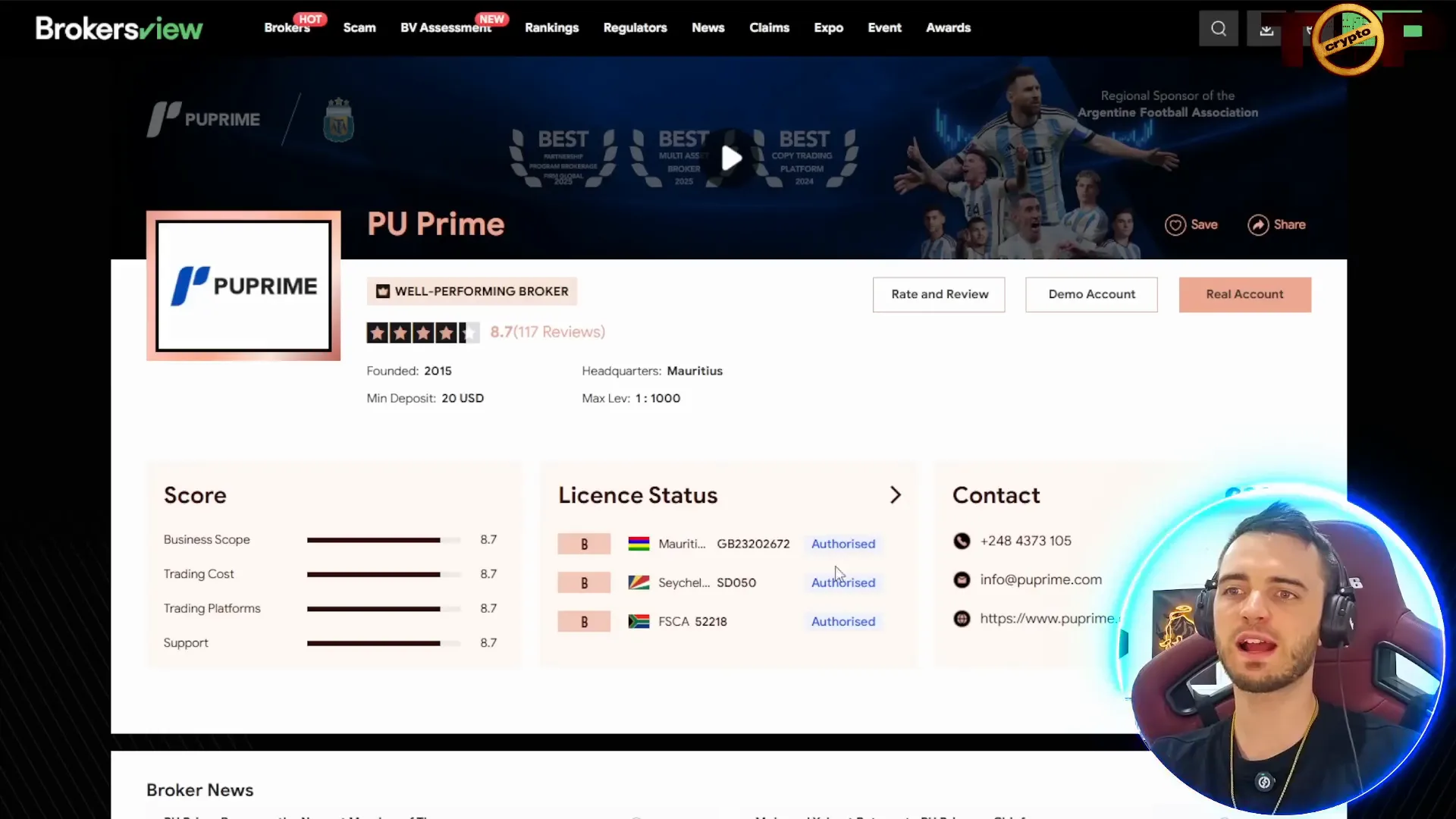The image size is (1456, 819).
Task: Open the Event menu item
Action: click(885, 27)
